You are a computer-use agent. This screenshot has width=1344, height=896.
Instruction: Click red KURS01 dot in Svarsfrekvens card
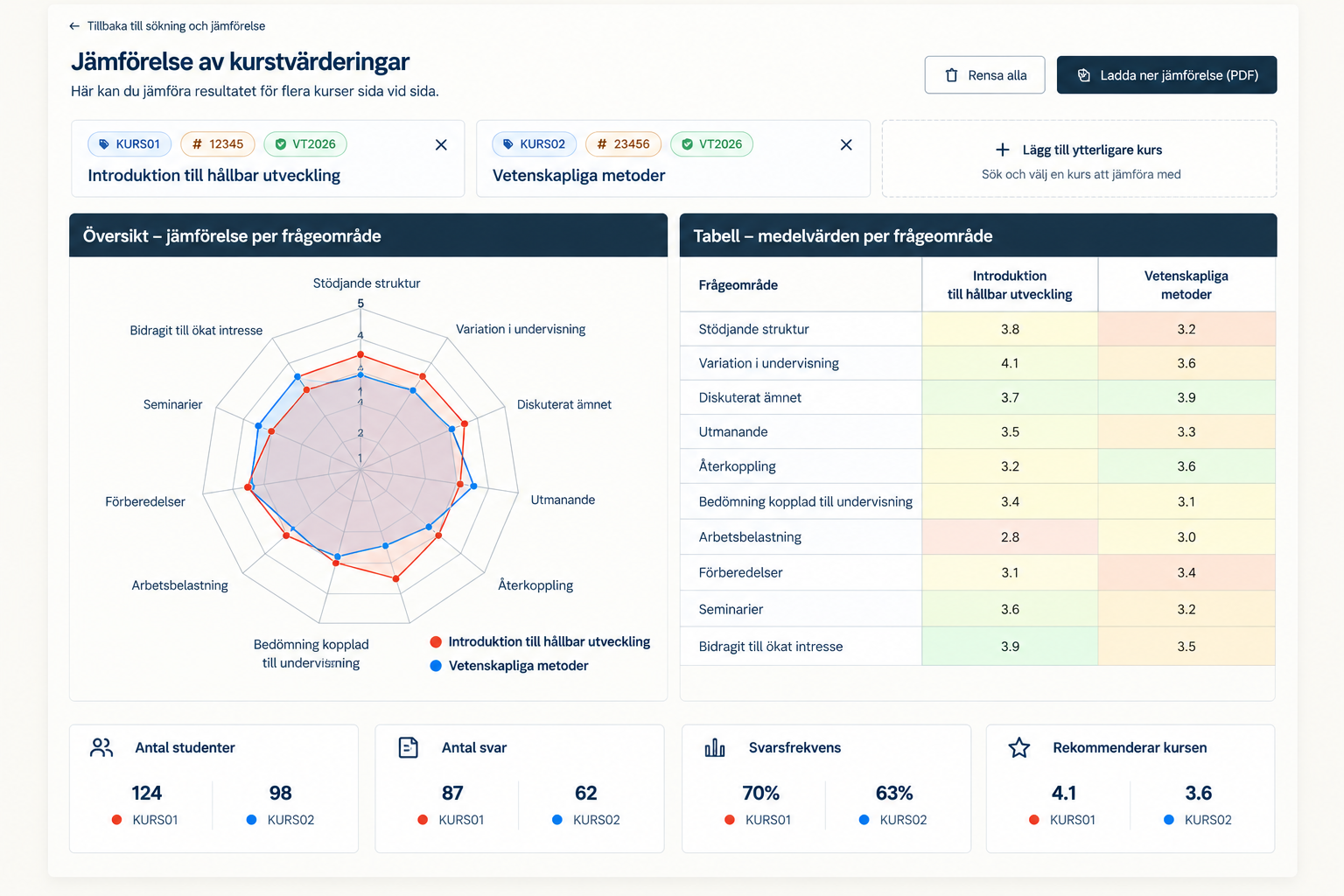pos(730,820)
